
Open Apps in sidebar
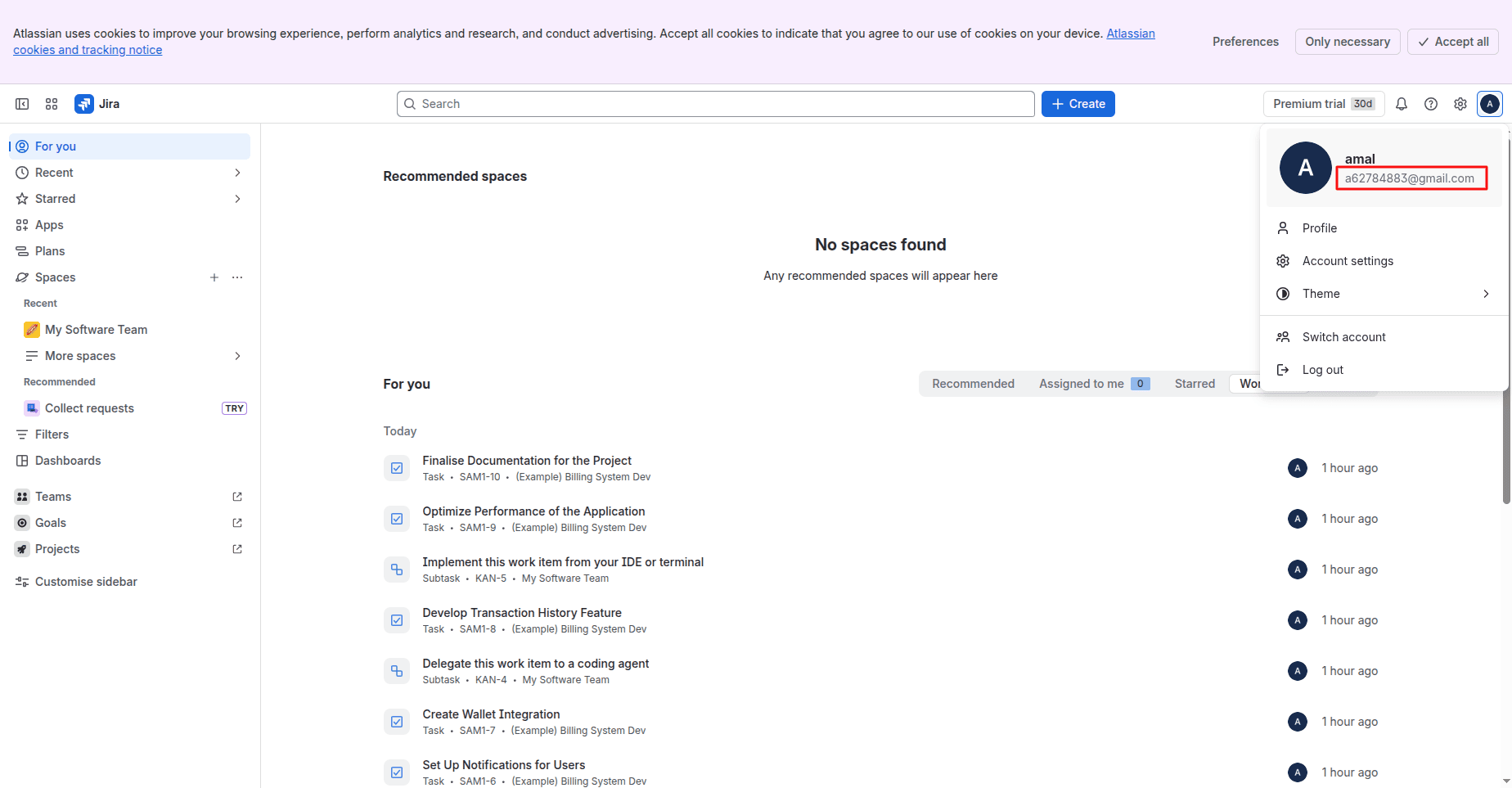(131, 225)
